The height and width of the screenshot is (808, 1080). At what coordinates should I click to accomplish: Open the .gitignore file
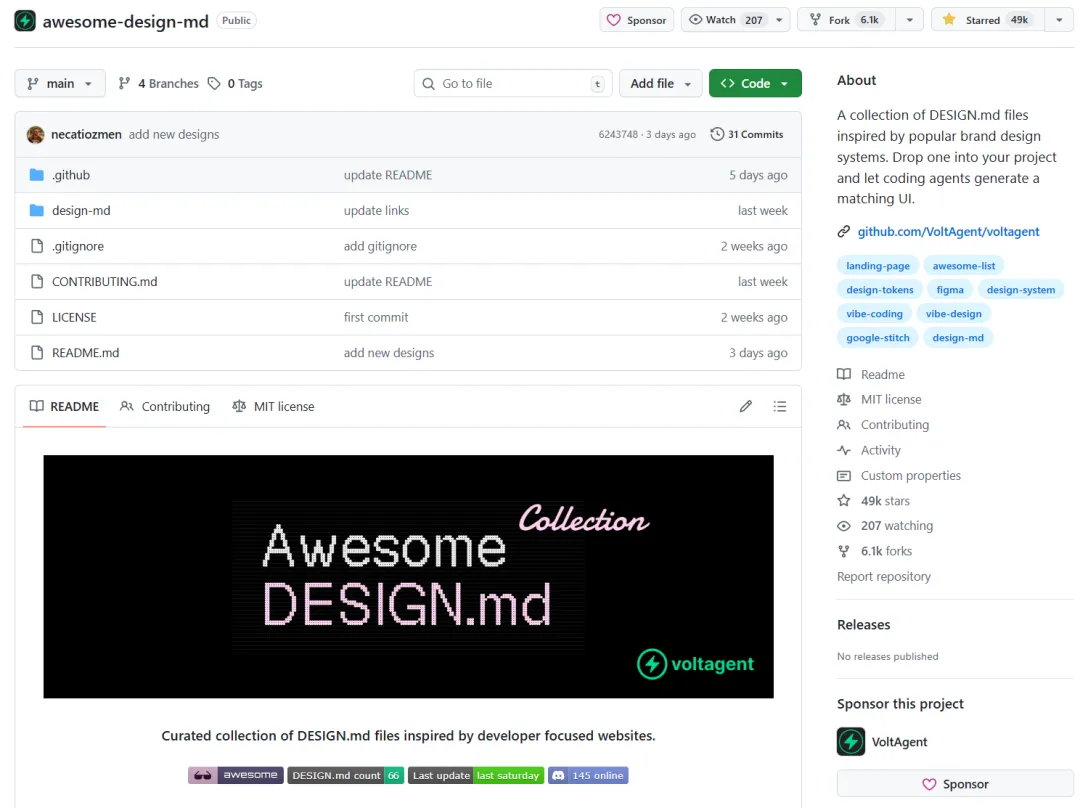pos(78,246)
